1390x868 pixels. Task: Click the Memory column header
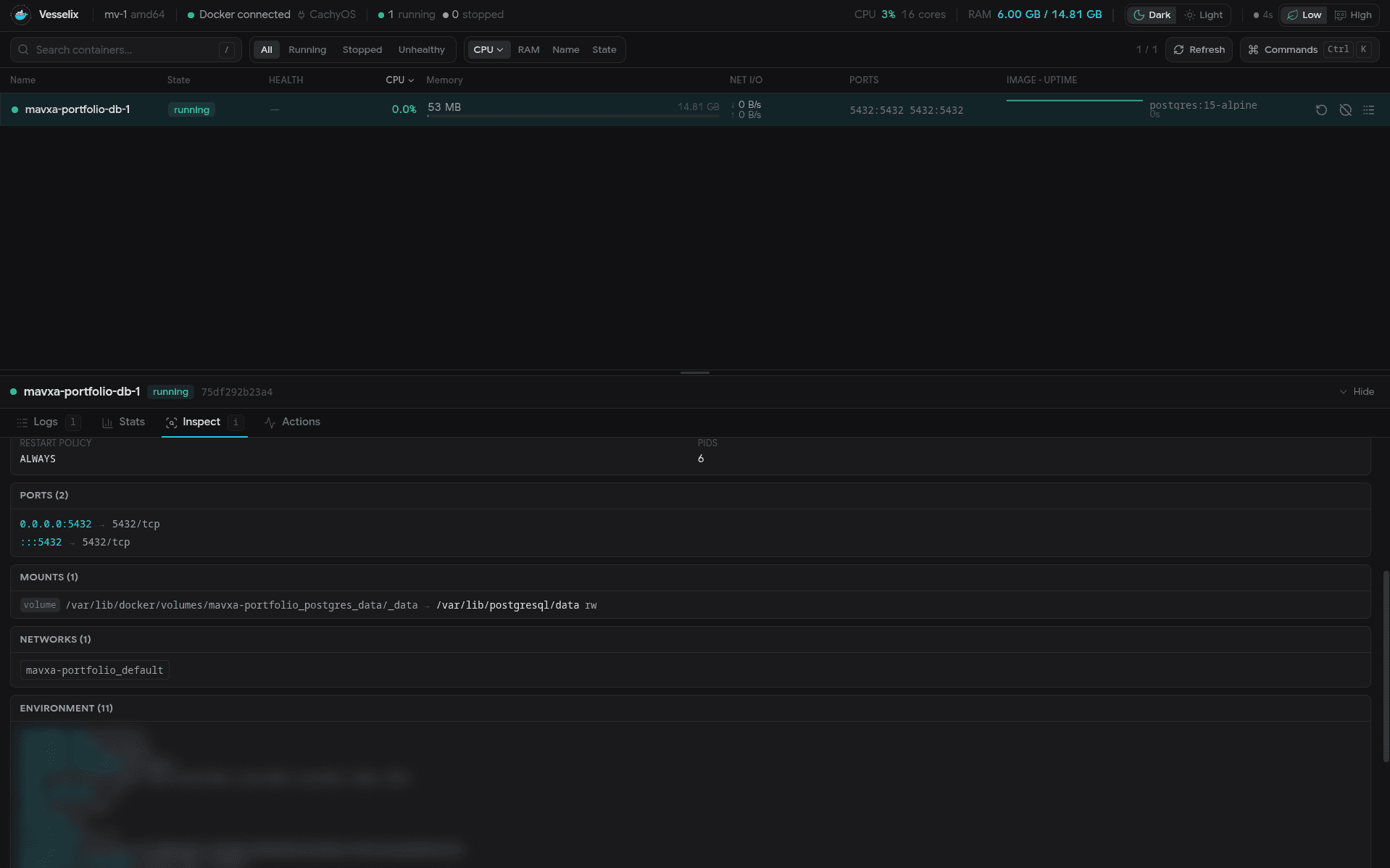444,80
